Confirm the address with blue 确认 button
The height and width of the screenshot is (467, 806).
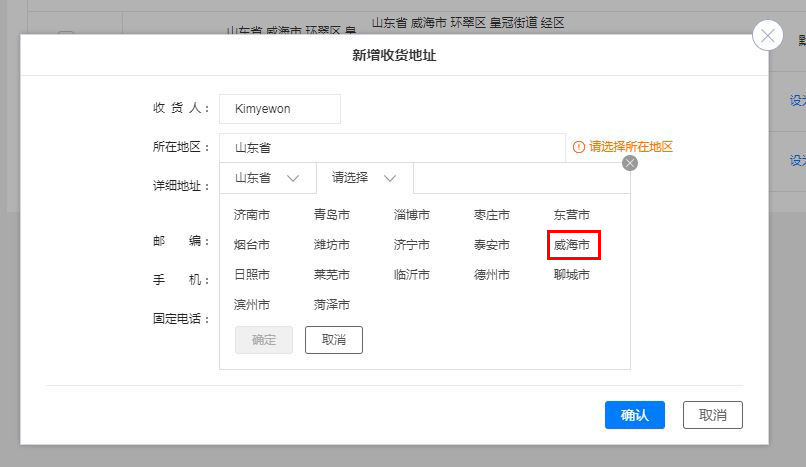click(635, 415)
